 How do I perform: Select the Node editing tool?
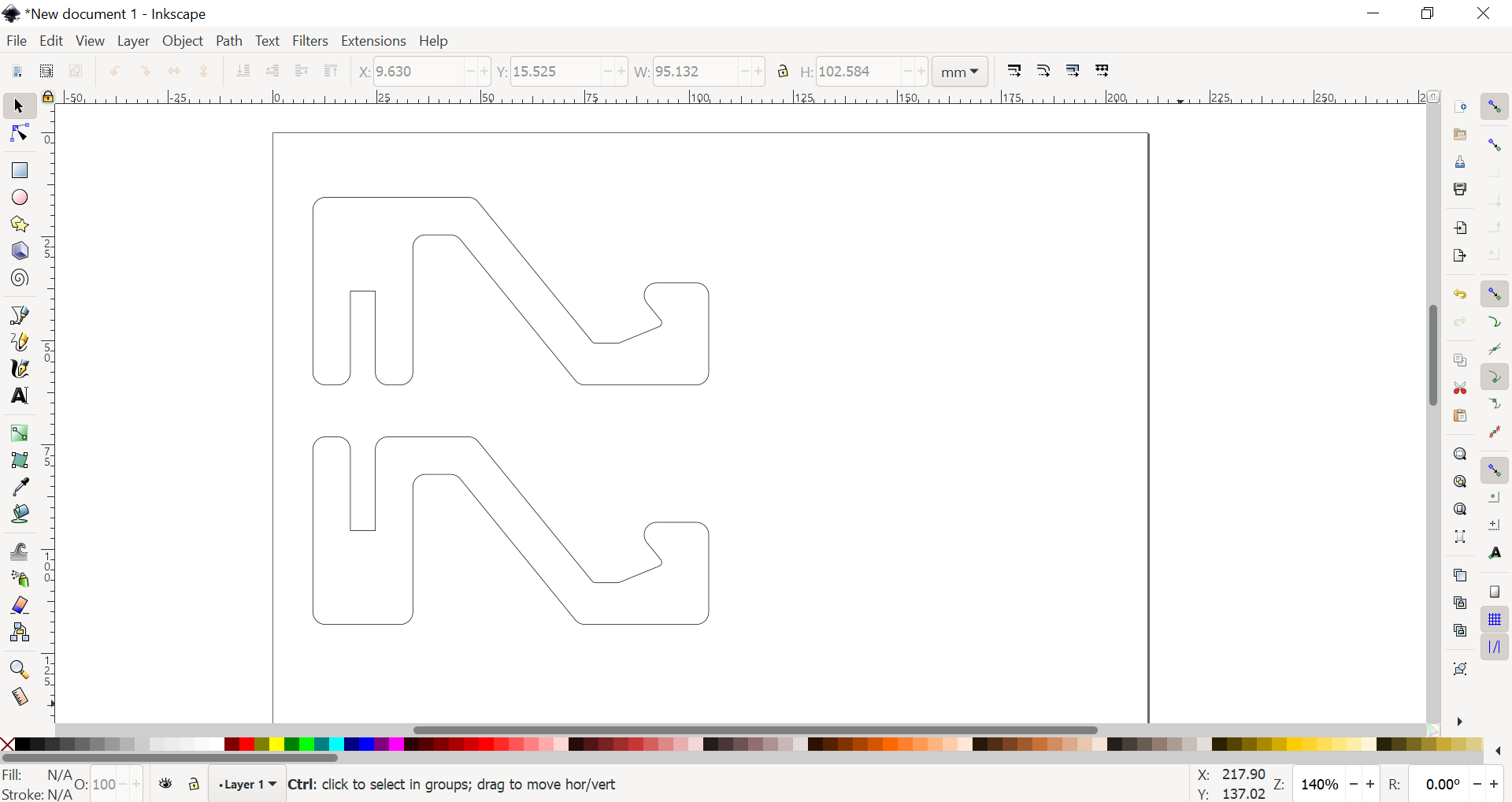(18, 133)
